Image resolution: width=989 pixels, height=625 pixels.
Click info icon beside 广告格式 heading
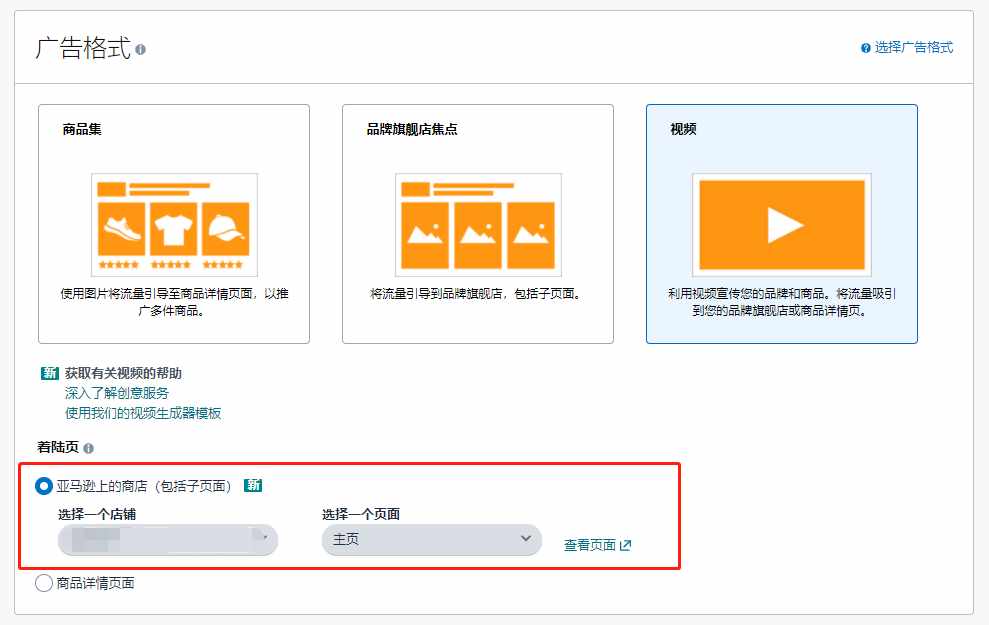[x=141, y=49]
